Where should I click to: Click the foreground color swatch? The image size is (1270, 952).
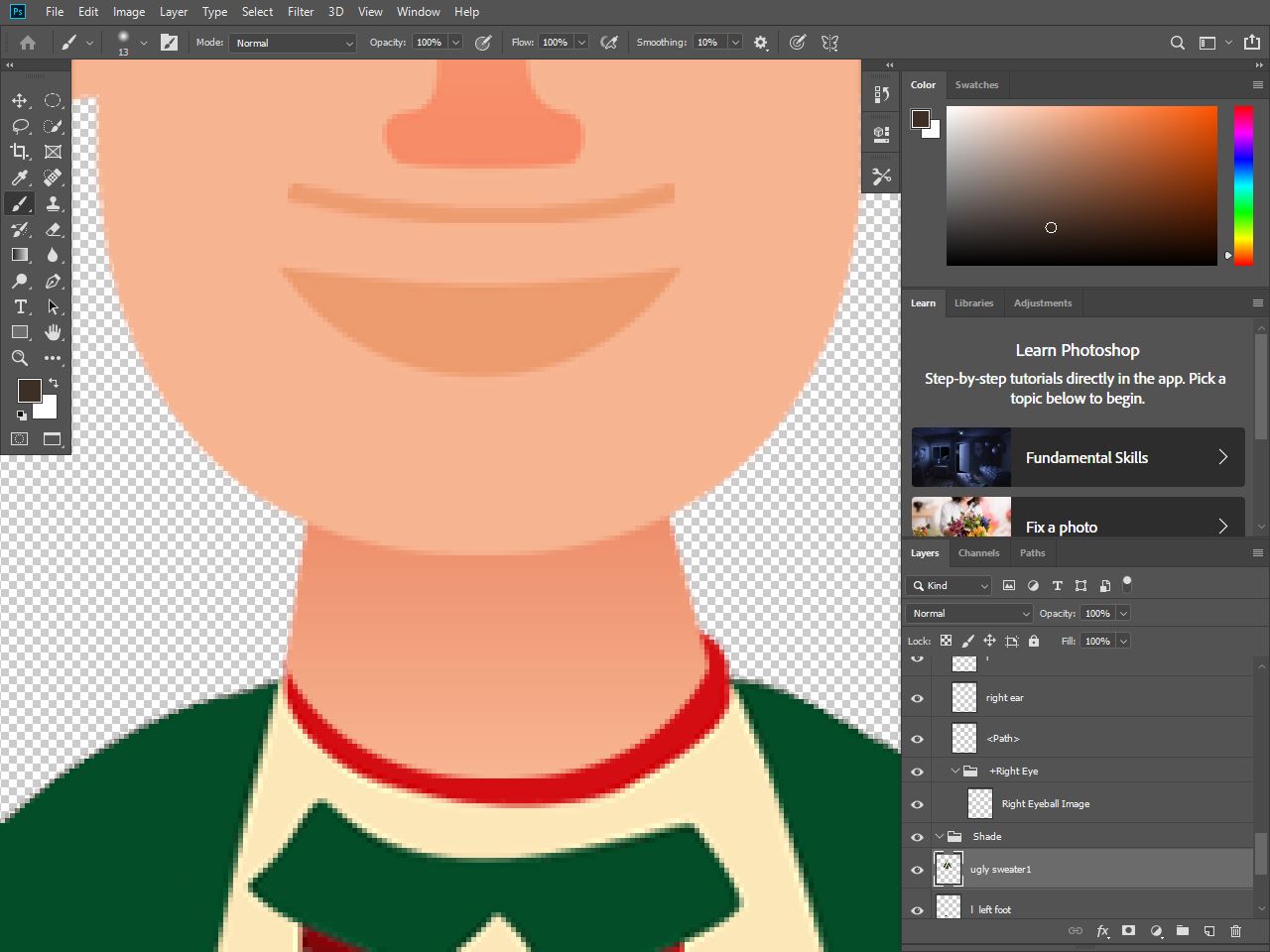tap(29, 390)
